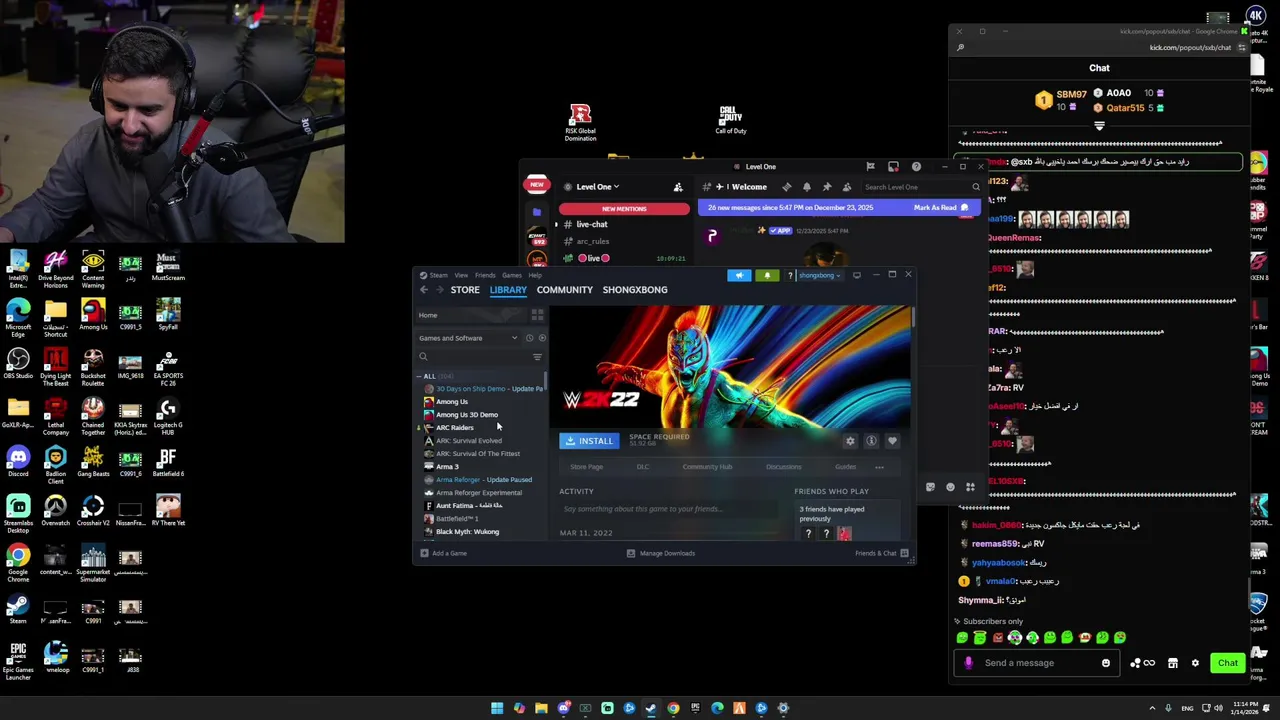Click the Kick channel points icon
Screen dimensions: 1280x720
pos(1141,663)
